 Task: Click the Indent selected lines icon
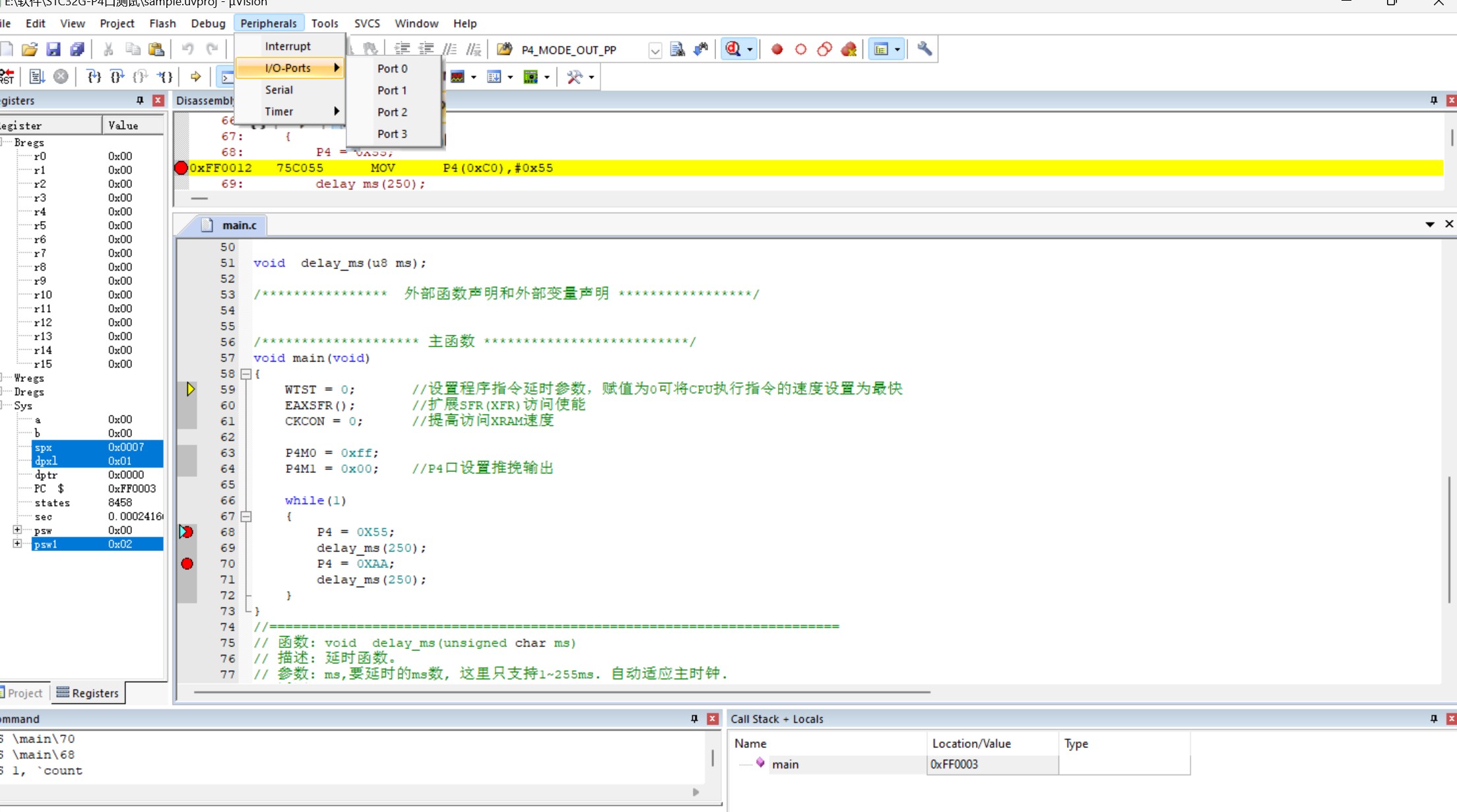point(402,49)
